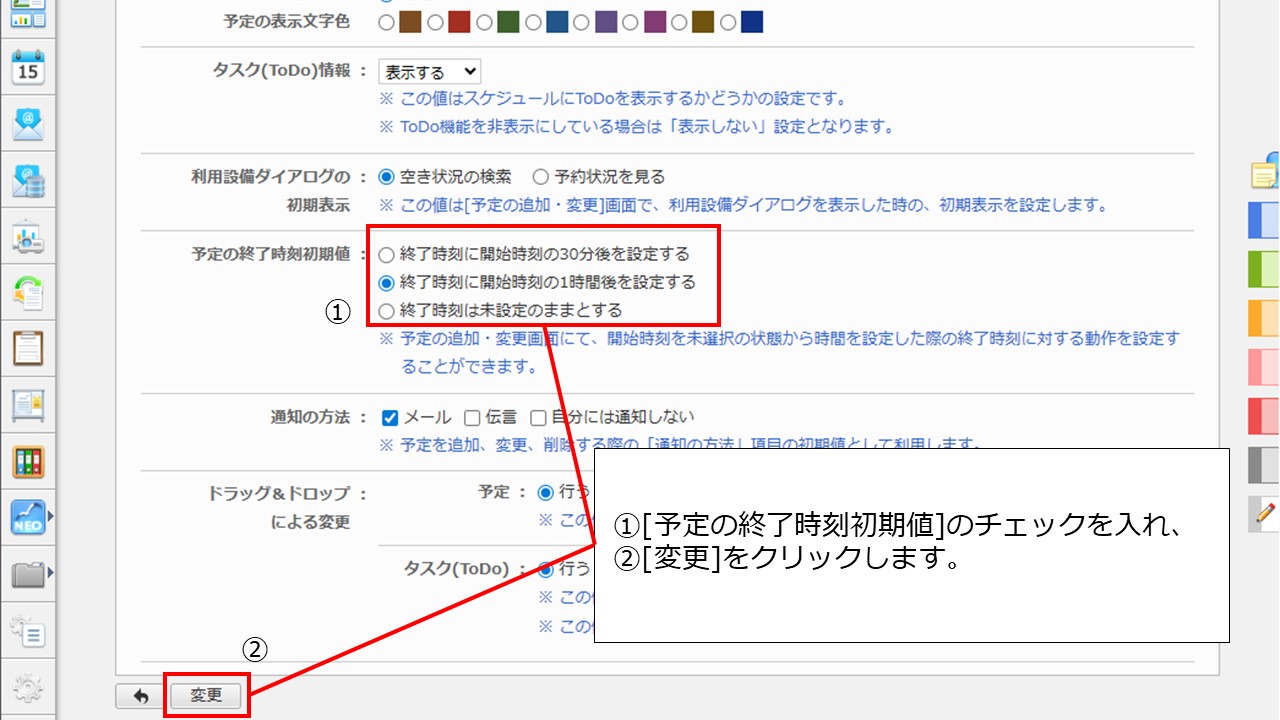Toggle the 伝言 notification checkbox
Screen dimensions: 1280x720
point(472,418)
